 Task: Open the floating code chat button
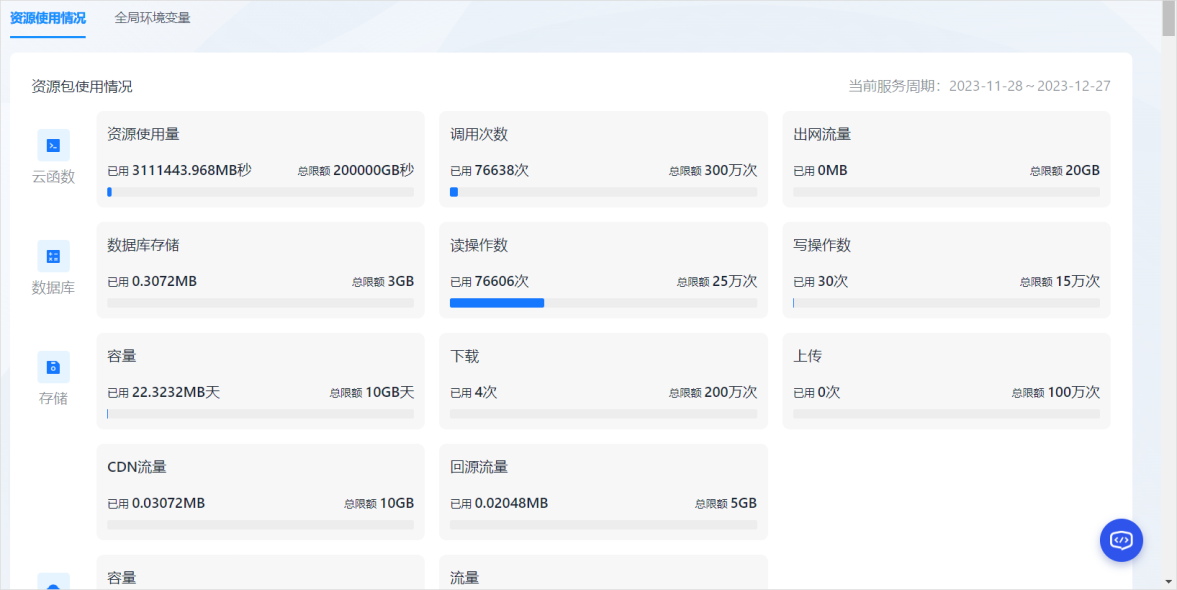click(1121, 540)
